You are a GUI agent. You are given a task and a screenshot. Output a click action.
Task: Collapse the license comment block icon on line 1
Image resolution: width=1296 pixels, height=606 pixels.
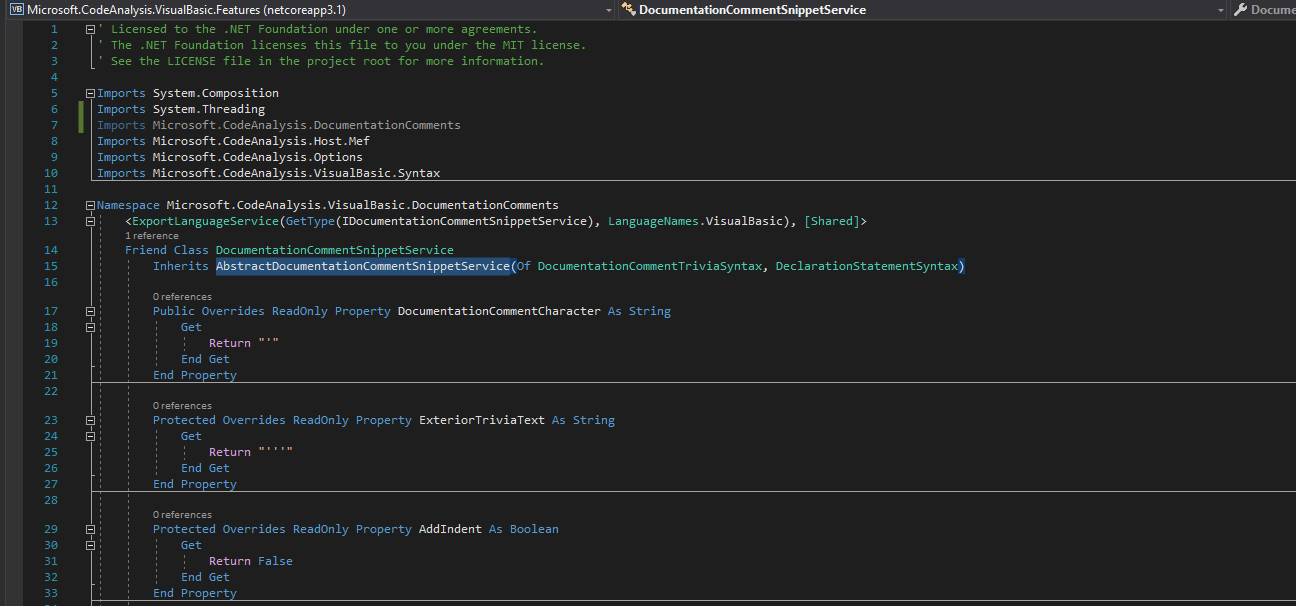click(89, 28)
